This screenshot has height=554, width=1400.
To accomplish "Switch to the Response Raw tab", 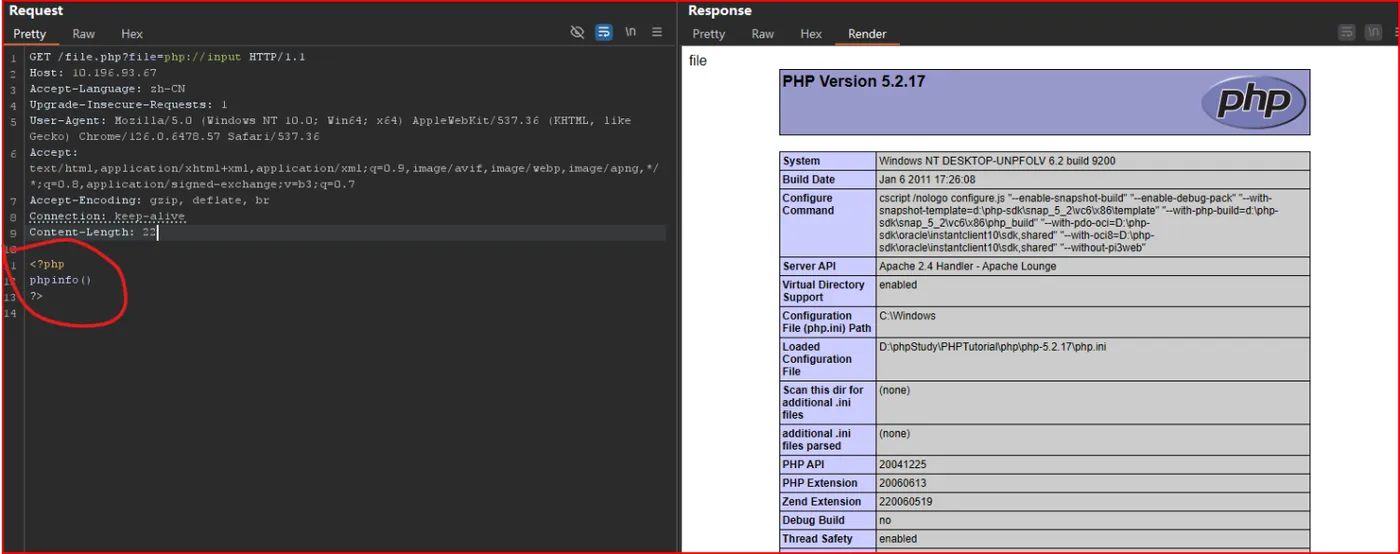I will tap(763, 34).
